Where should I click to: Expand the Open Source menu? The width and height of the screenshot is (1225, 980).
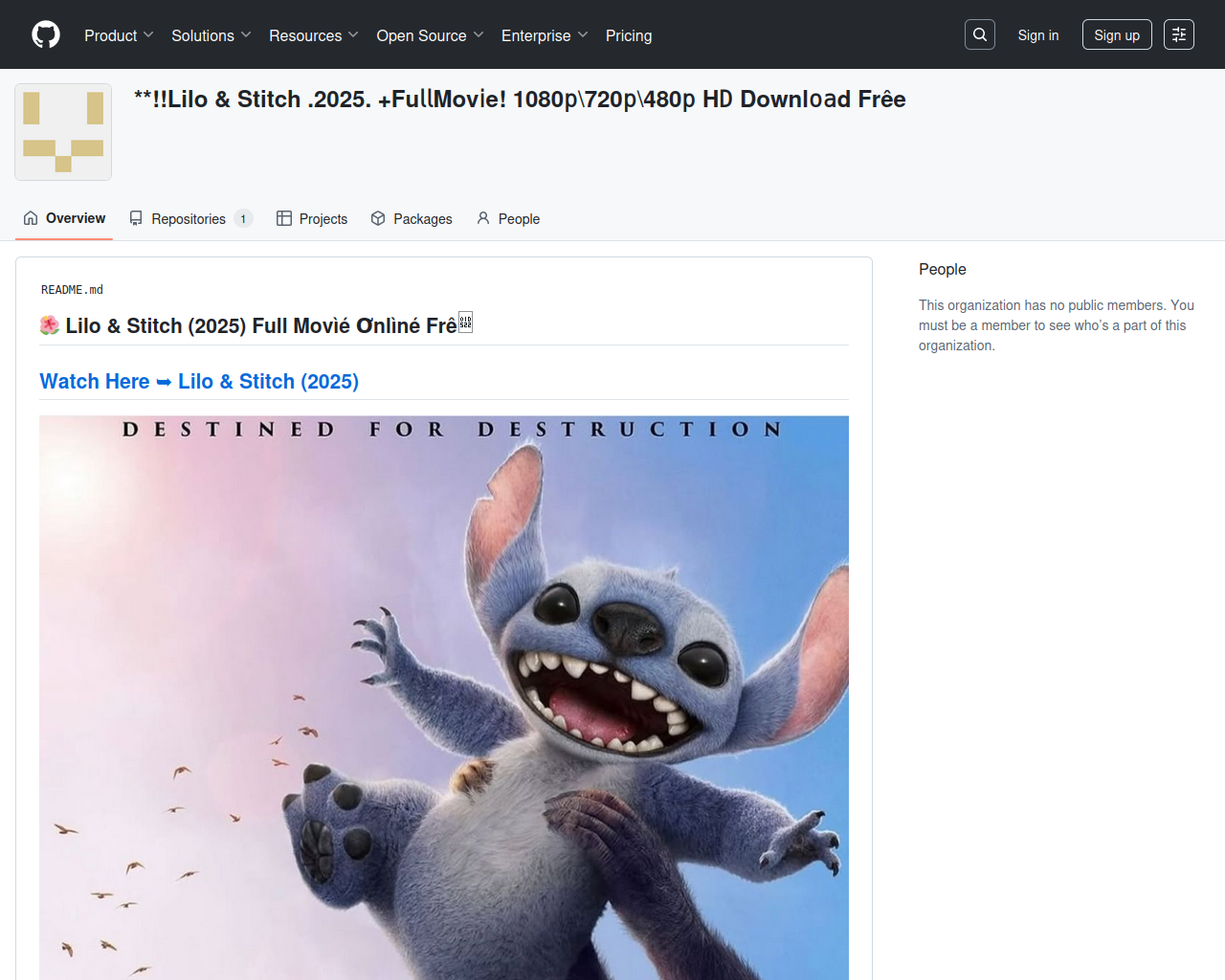click(x=430, y=35)
